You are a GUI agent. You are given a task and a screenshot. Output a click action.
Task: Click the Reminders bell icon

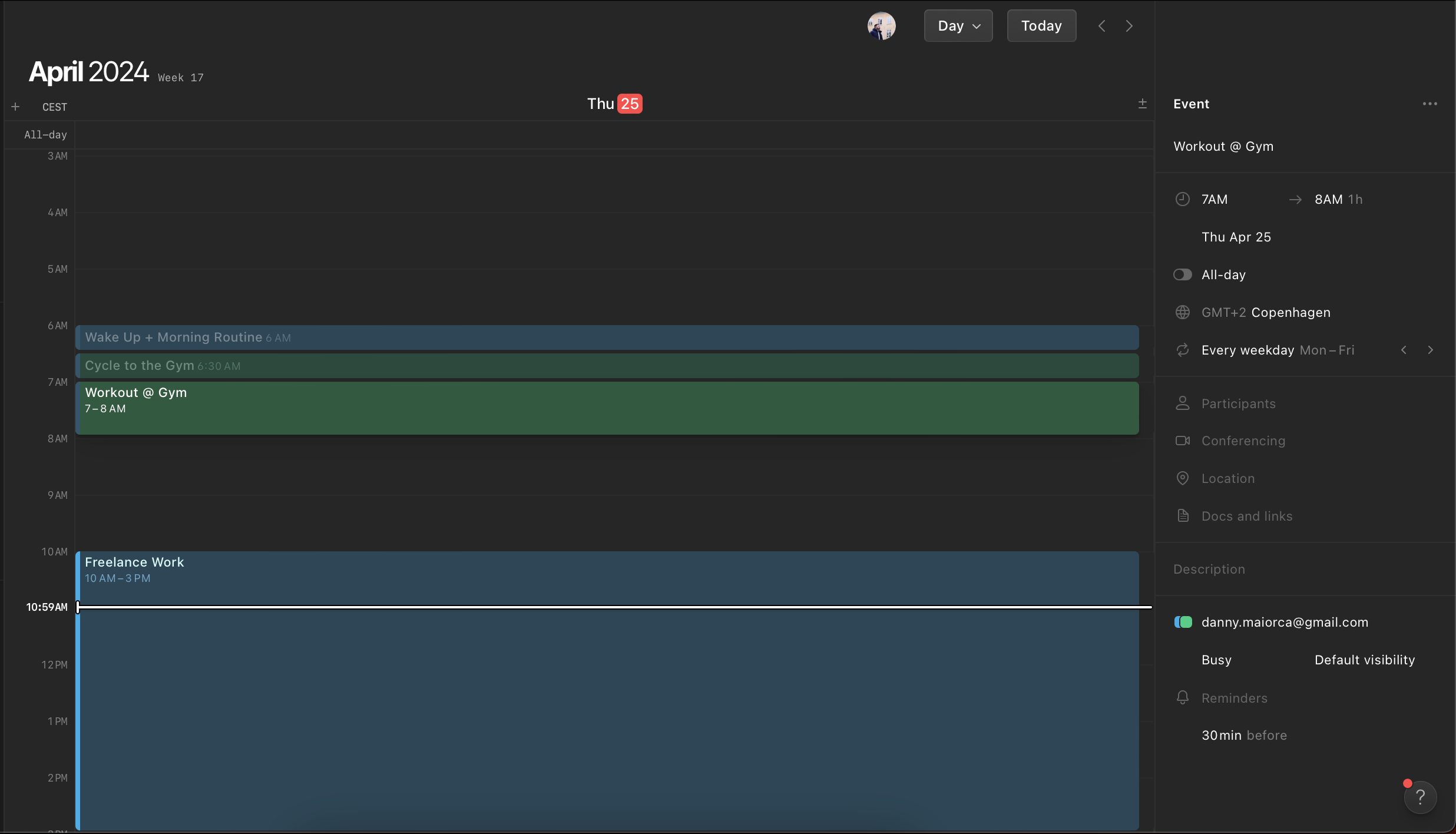coord(1183,697)
